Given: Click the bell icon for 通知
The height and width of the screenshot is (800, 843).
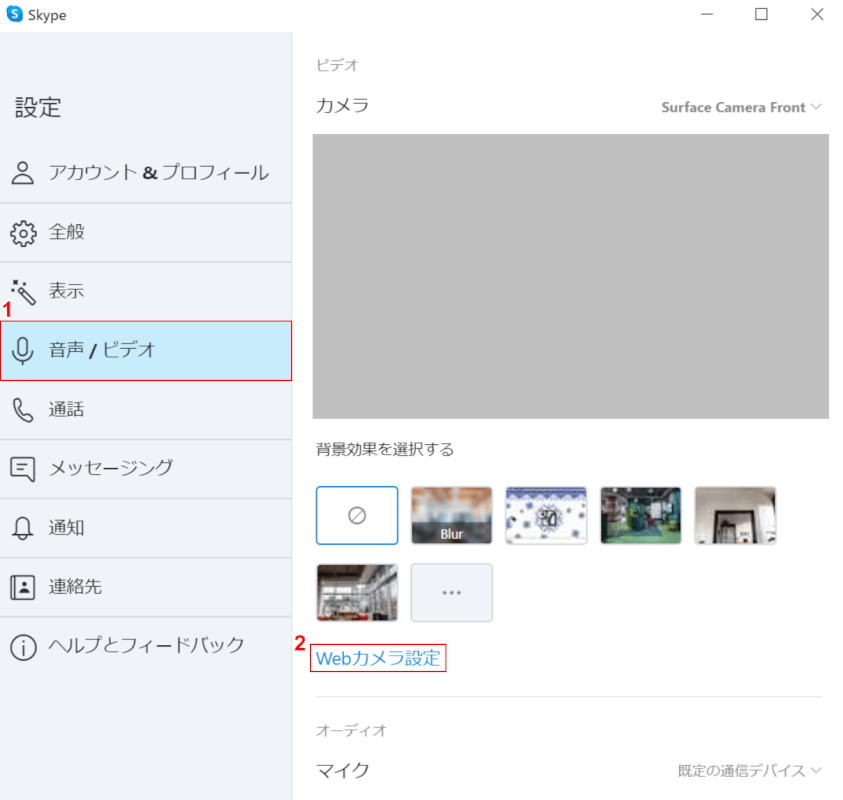Looking at the screenshot, I should click(x=23, y=527).
